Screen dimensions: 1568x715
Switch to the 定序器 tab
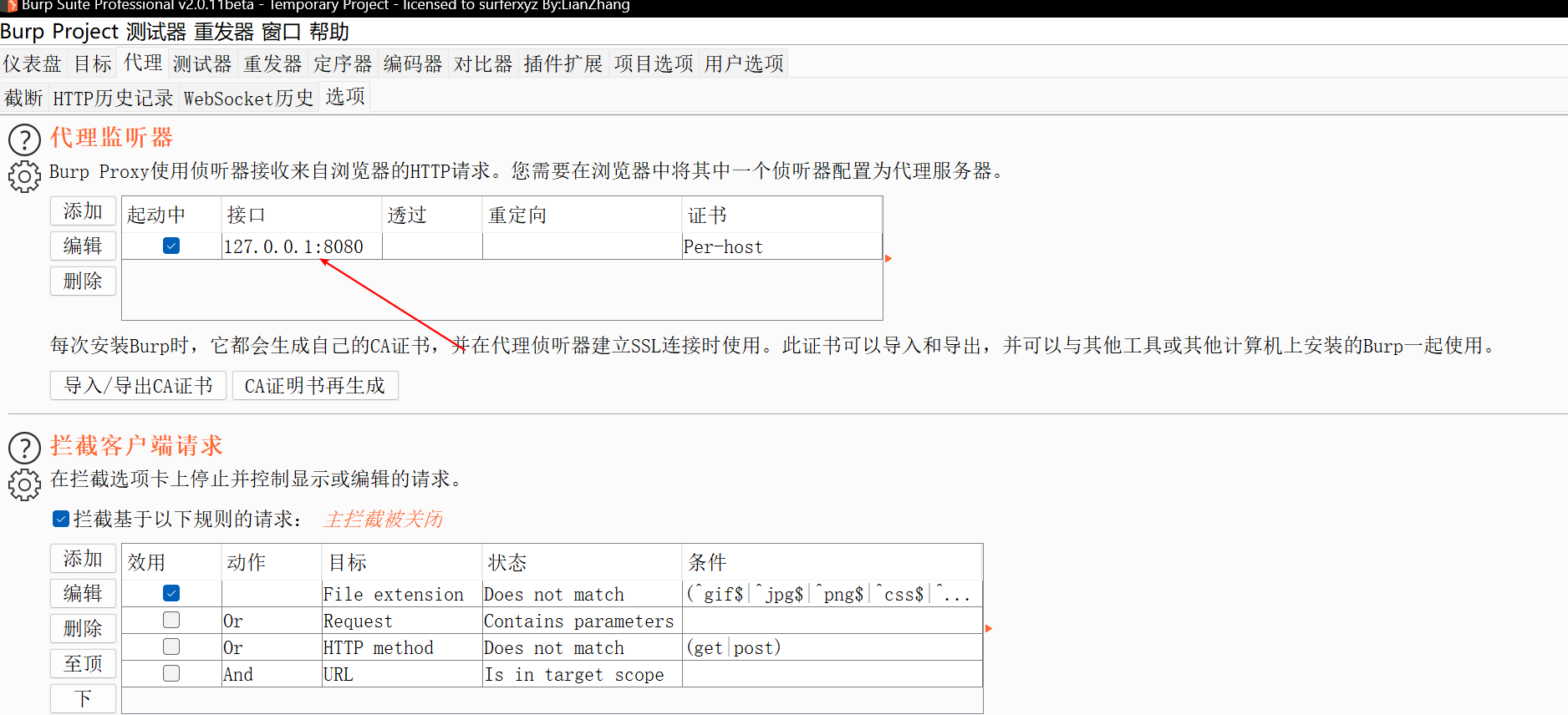[x=343, y=63]
